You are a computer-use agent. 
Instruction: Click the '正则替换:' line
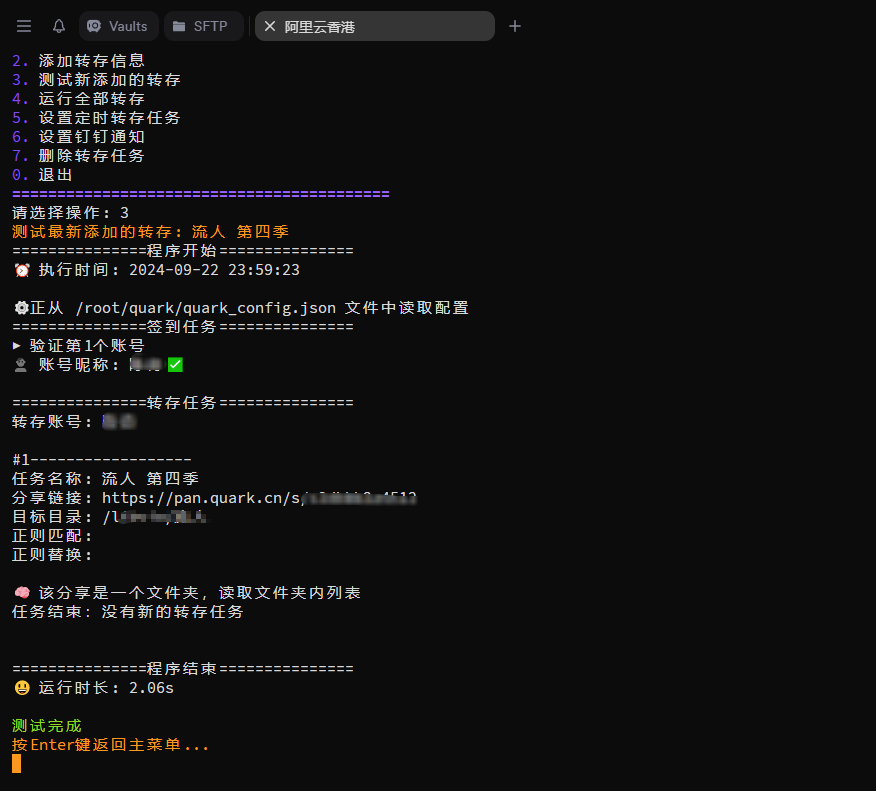click(x=52, y=554)
